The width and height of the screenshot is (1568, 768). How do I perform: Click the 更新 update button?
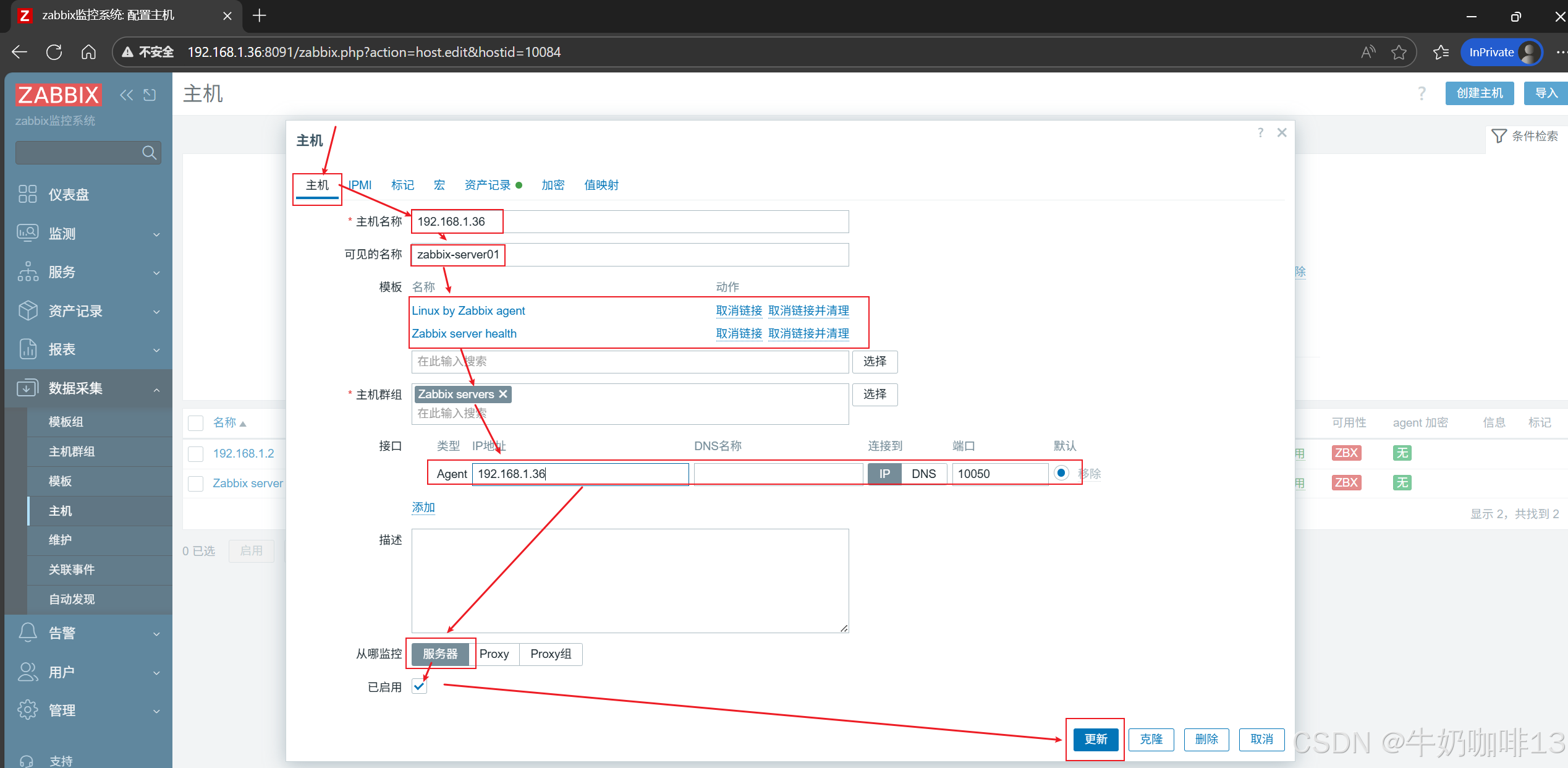point(1095,739)
